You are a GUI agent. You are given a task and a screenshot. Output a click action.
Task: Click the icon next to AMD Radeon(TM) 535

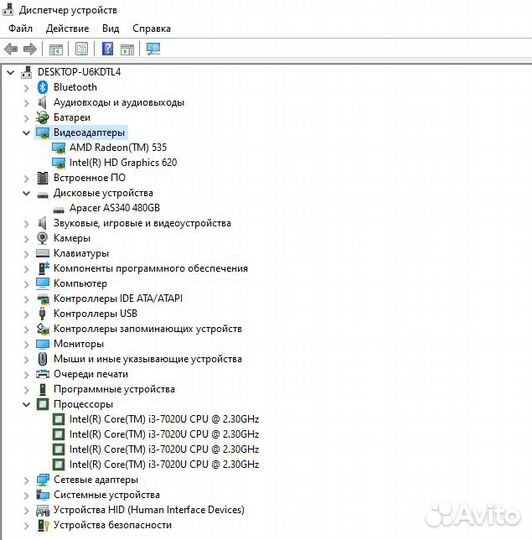59,148
